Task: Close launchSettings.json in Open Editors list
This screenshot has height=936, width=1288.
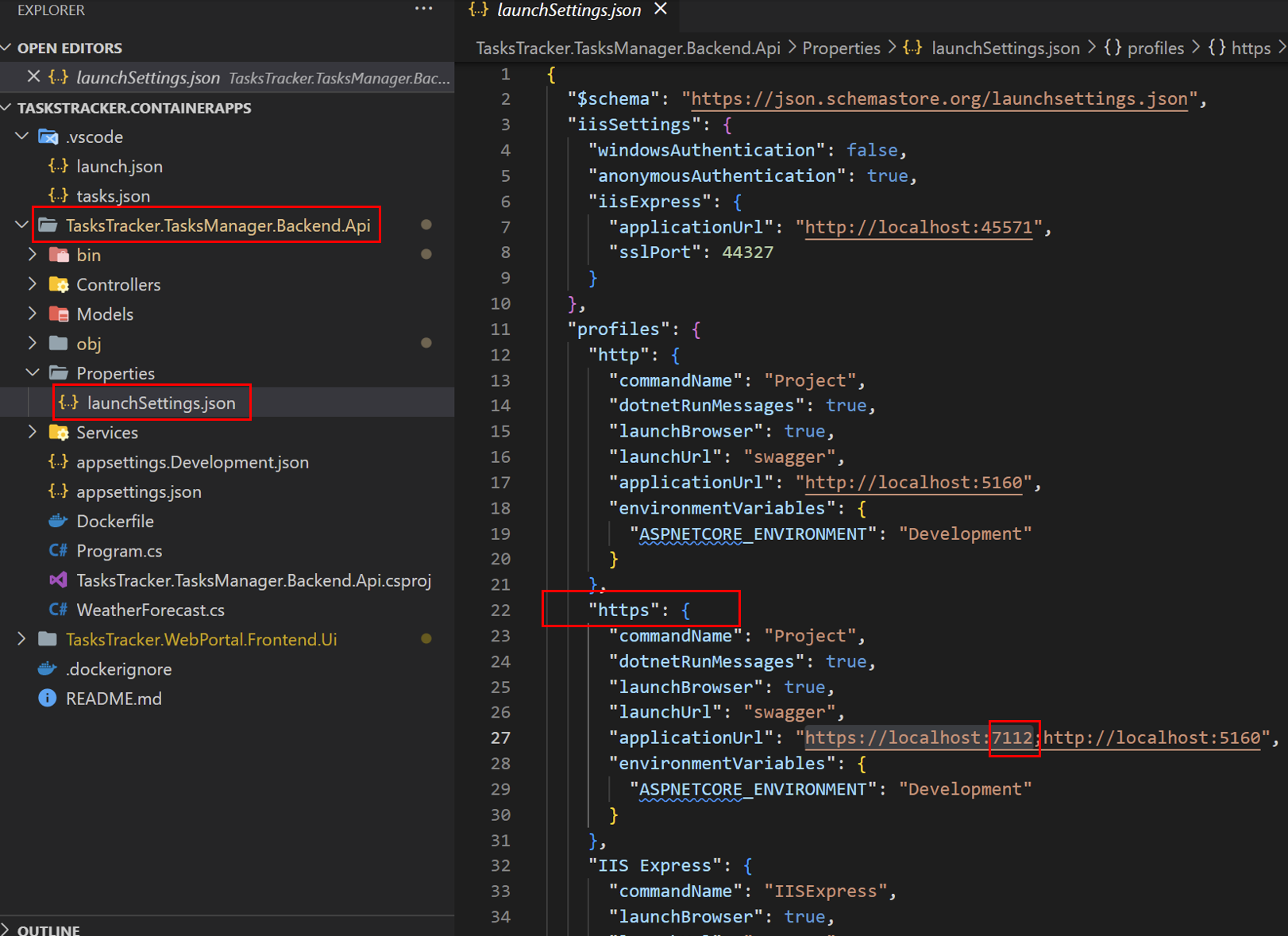Action: pyautogui.click(x=33, y=77)
